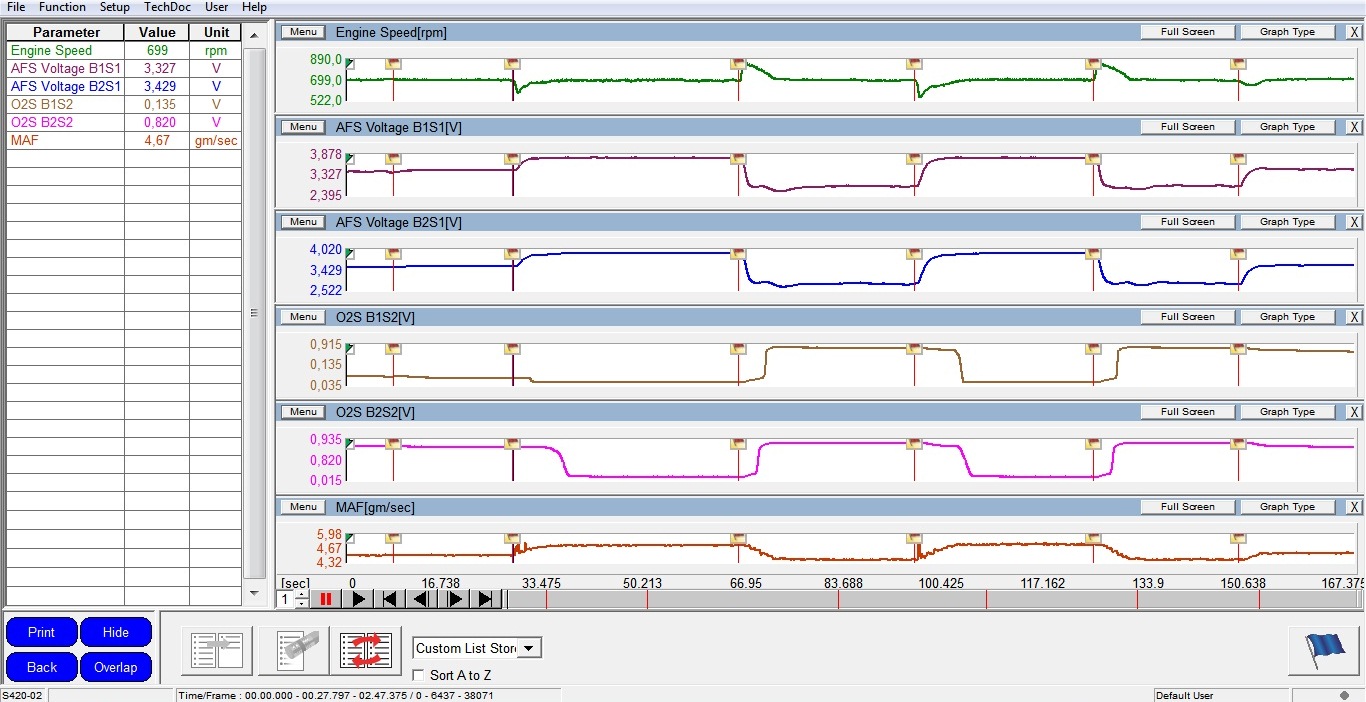Click Full Screen on O2S B1S2 graph
Viewport: 1366px width, 702px height.
[1187, 317]
